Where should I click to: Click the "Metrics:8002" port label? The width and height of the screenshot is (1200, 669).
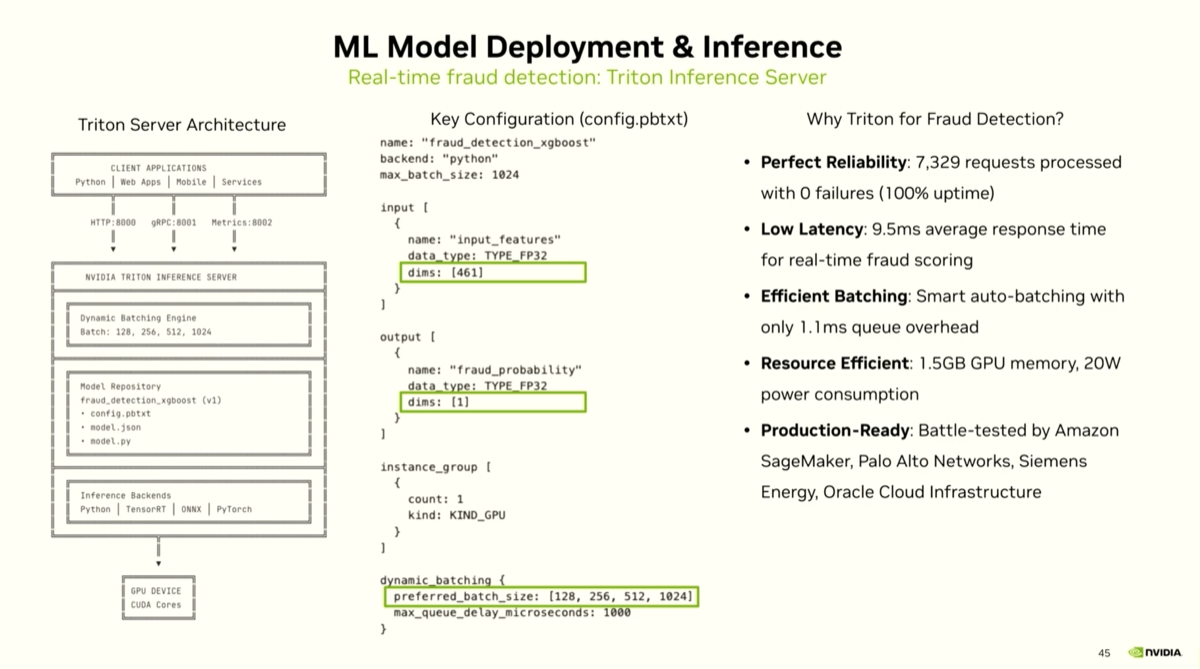tap(241, 223)
